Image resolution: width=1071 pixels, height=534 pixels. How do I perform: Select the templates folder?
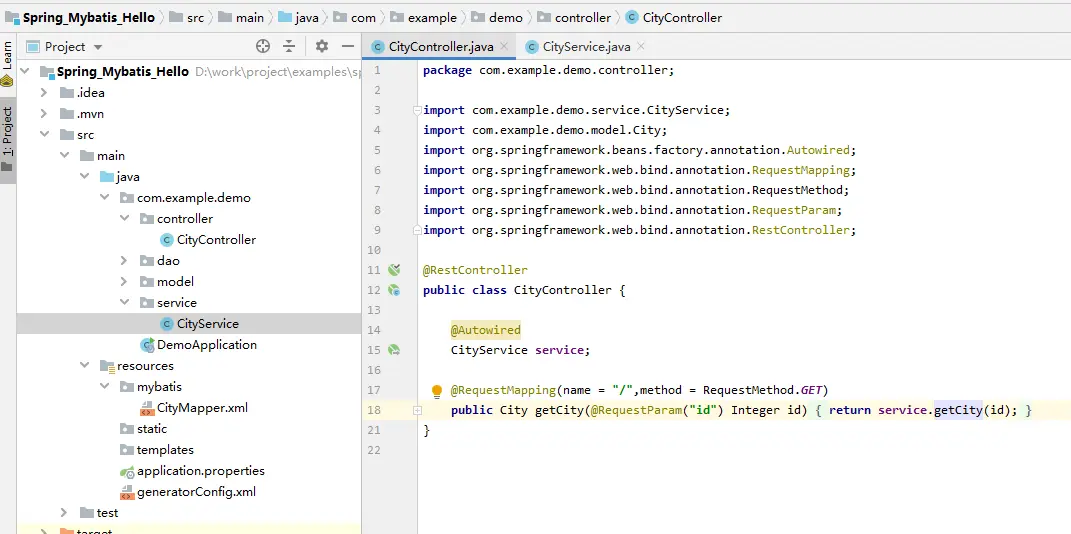tap(165, 450)
